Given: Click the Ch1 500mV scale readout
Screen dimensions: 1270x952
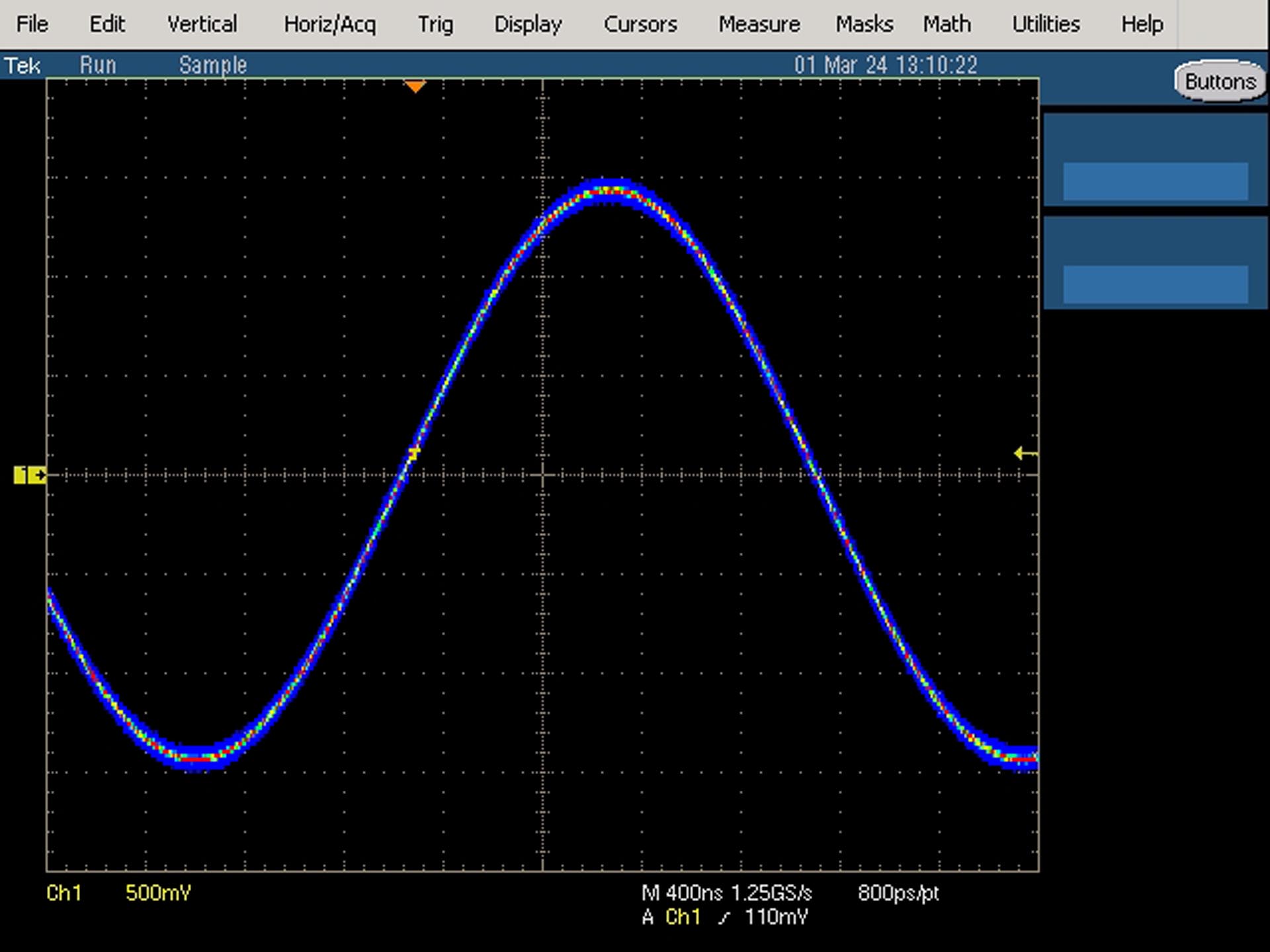Looking at the screenshot, I should tap(118, 893).
